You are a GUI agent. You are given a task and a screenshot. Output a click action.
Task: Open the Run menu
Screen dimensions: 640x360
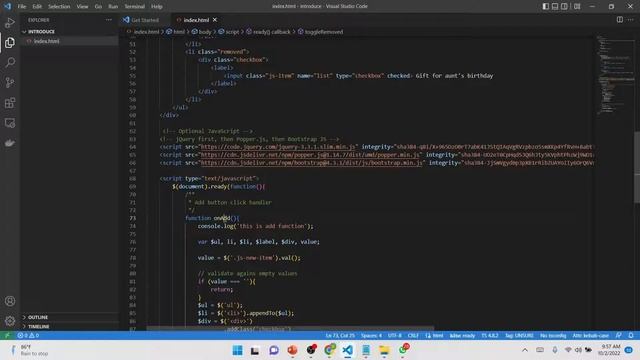pyautogui.click(x=113, y=7)
